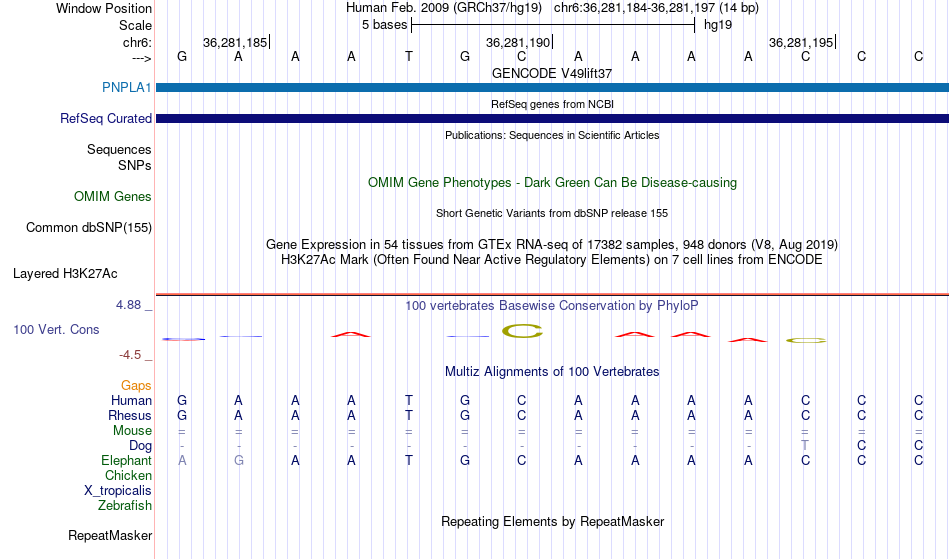
Task: Open the OMIM Genes track label
Action: (113, 196)
